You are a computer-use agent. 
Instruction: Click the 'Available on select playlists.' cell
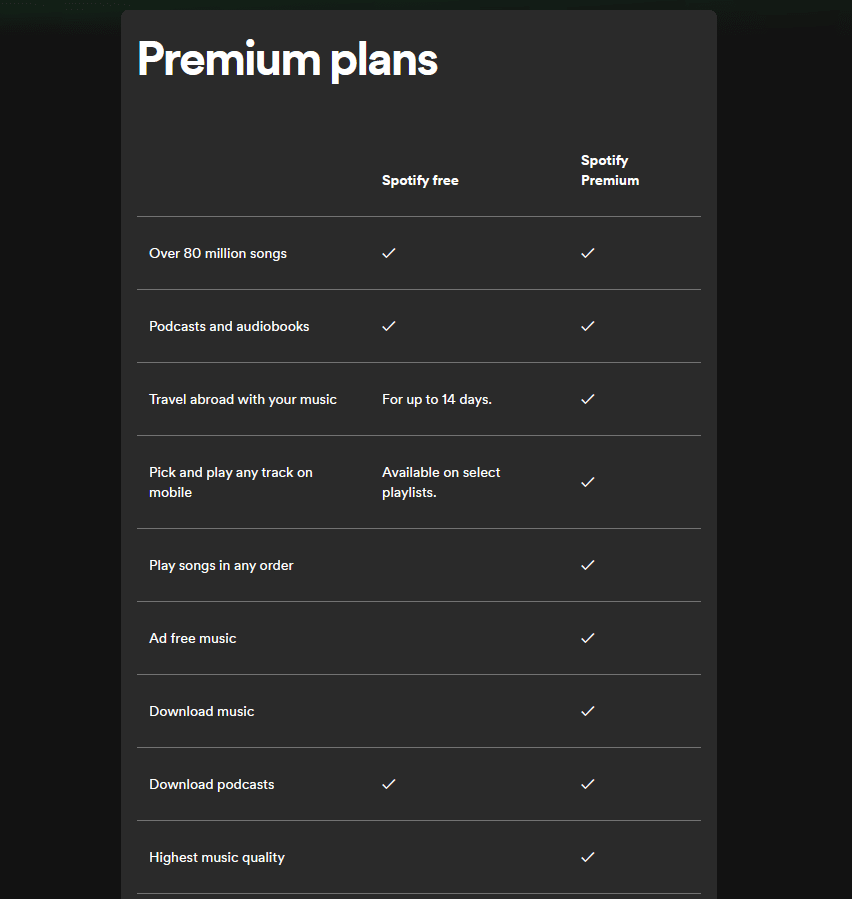coord(441,482)
